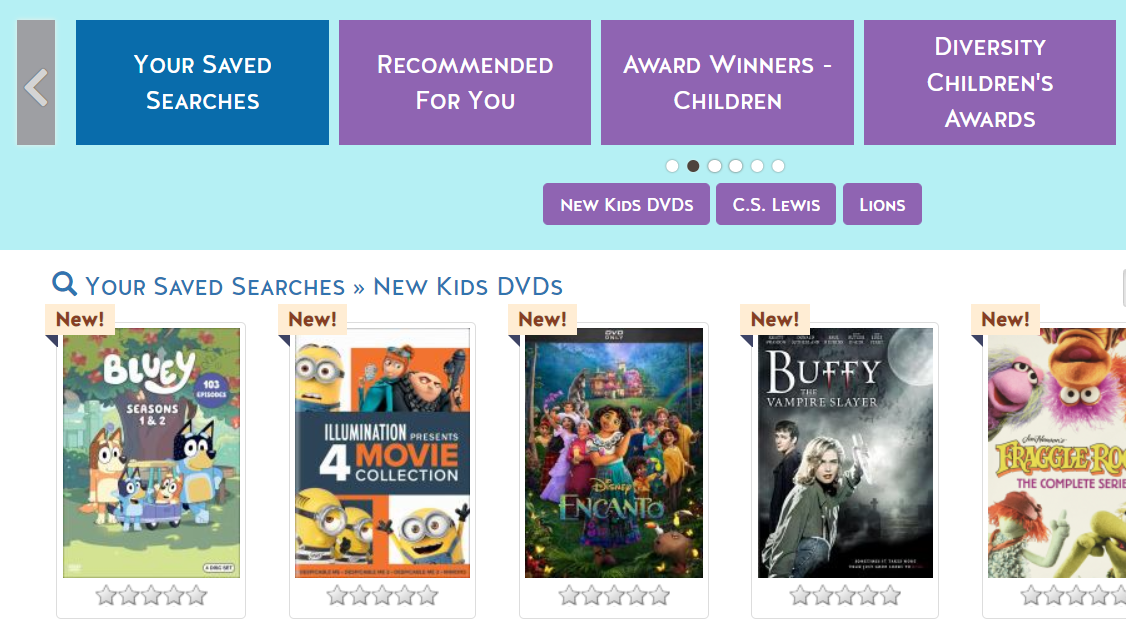This screenshot has width=1126, height=637.
Task: Open Your Saved Searches heading link
Action: (215, 287)
